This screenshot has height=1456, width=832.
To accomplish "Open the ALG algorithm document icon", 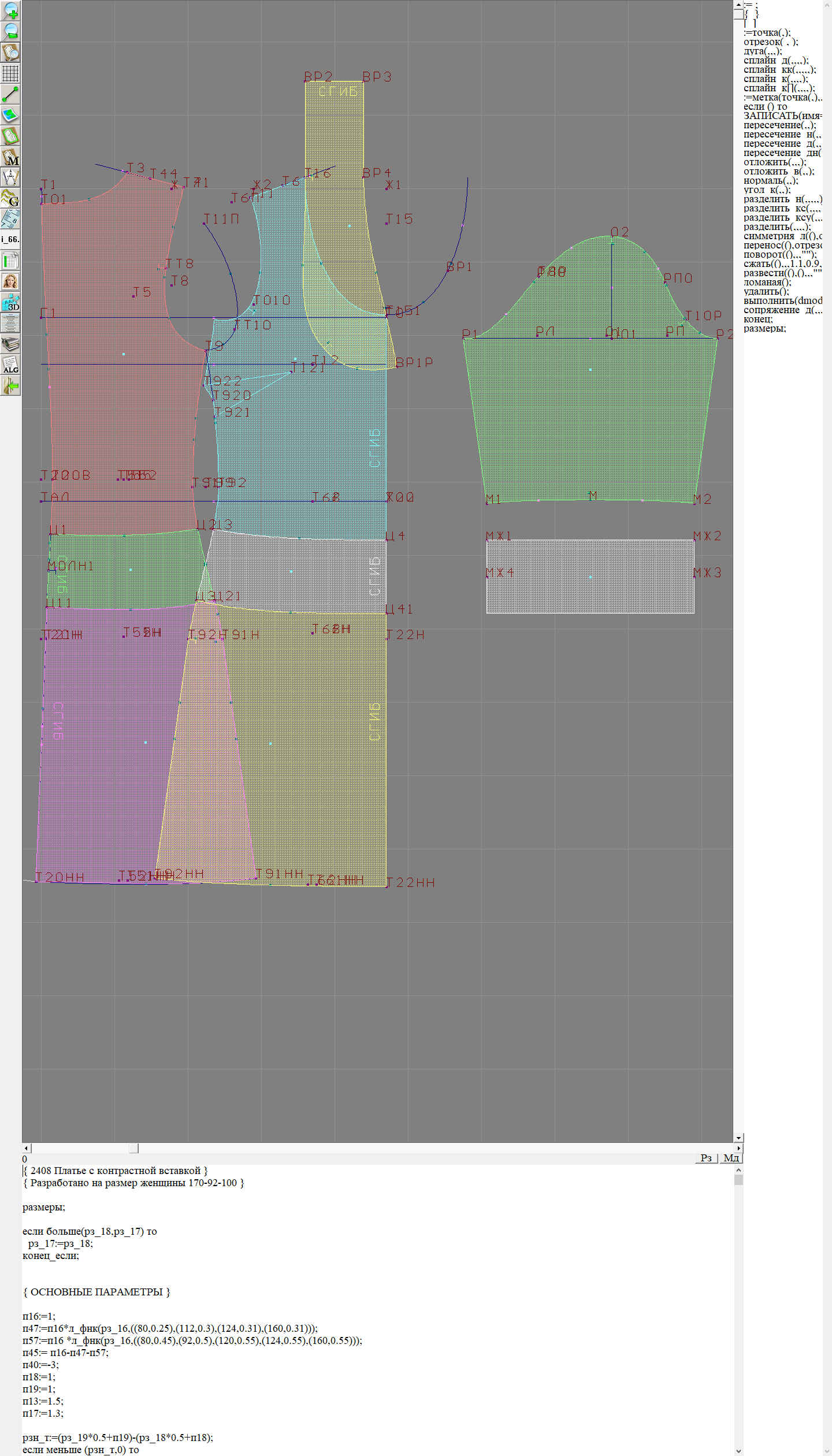I will click(x=10, y=365).
